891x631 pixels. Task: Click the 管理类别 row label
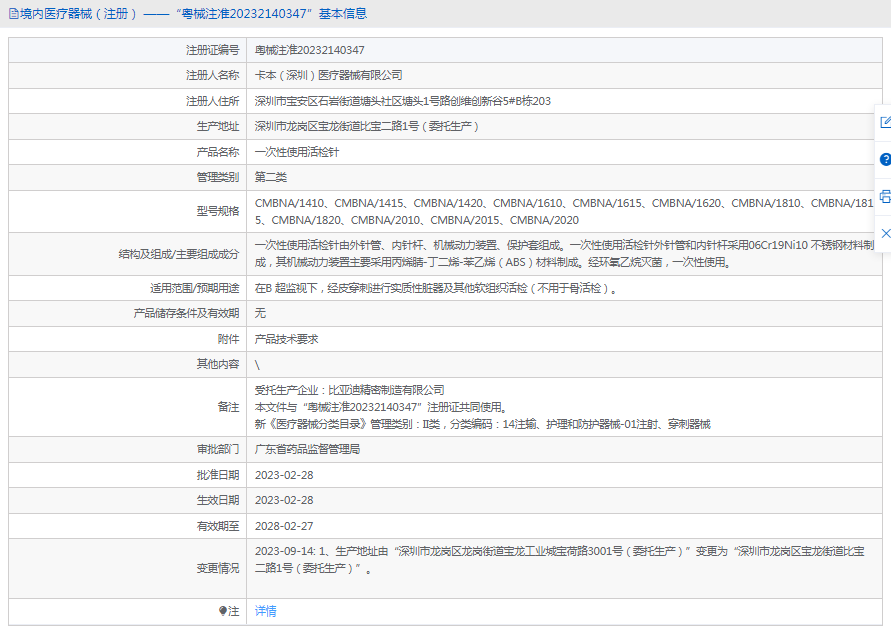click(x=218, y=177)
